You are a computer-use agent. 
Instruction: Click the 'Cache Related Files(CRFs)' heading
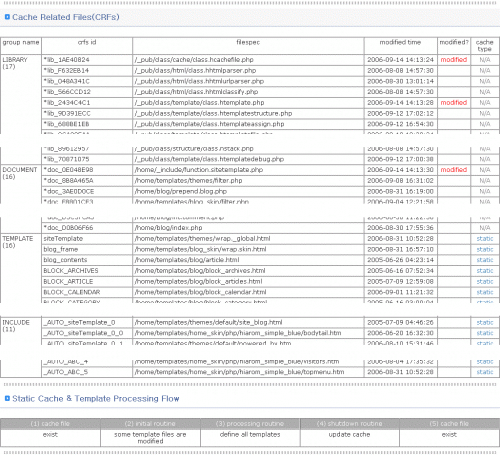[x=66, y=17]
